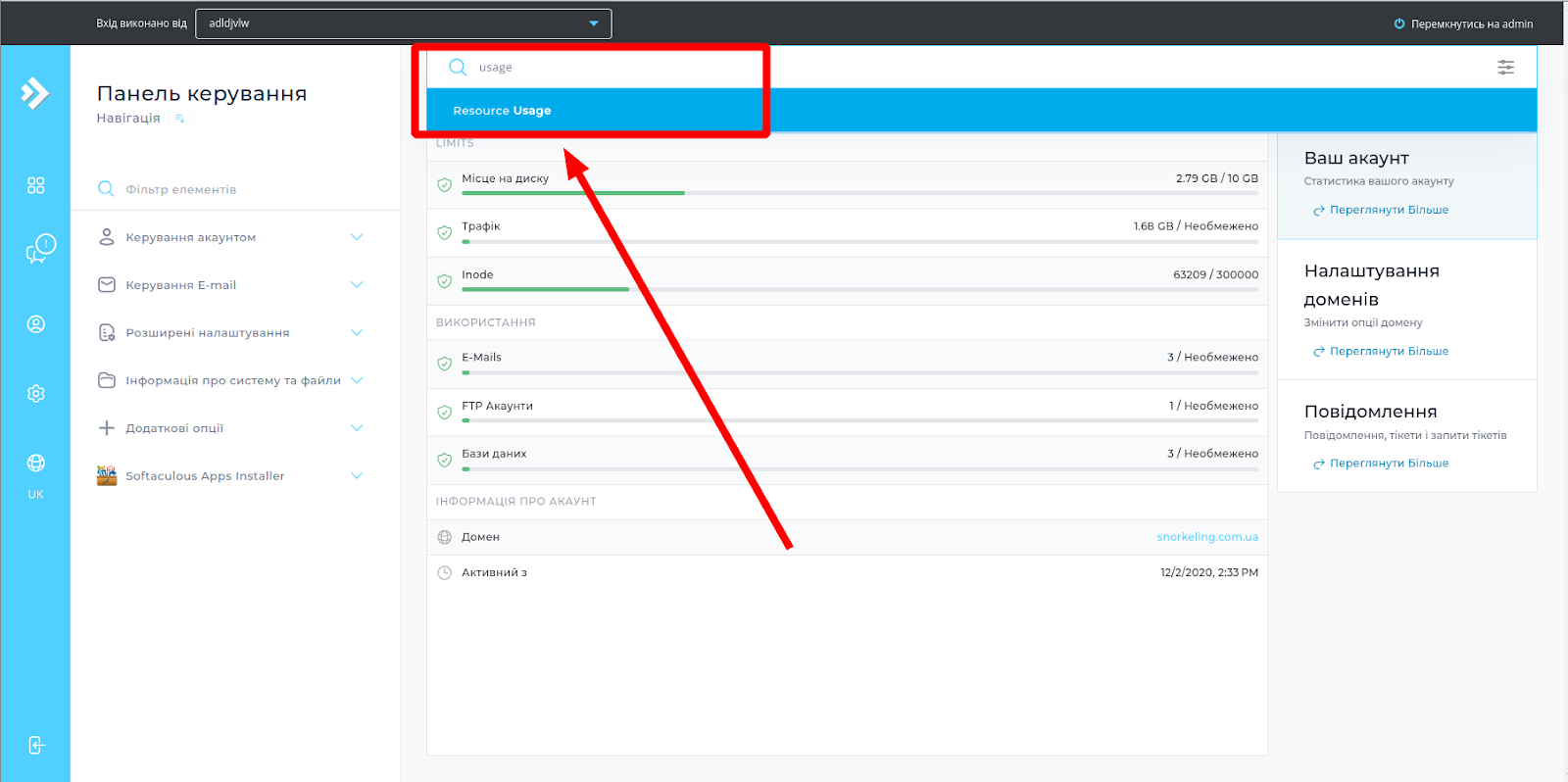Click the Трафік usage progress bar
1568x782 pixels.
coord(860,241)
